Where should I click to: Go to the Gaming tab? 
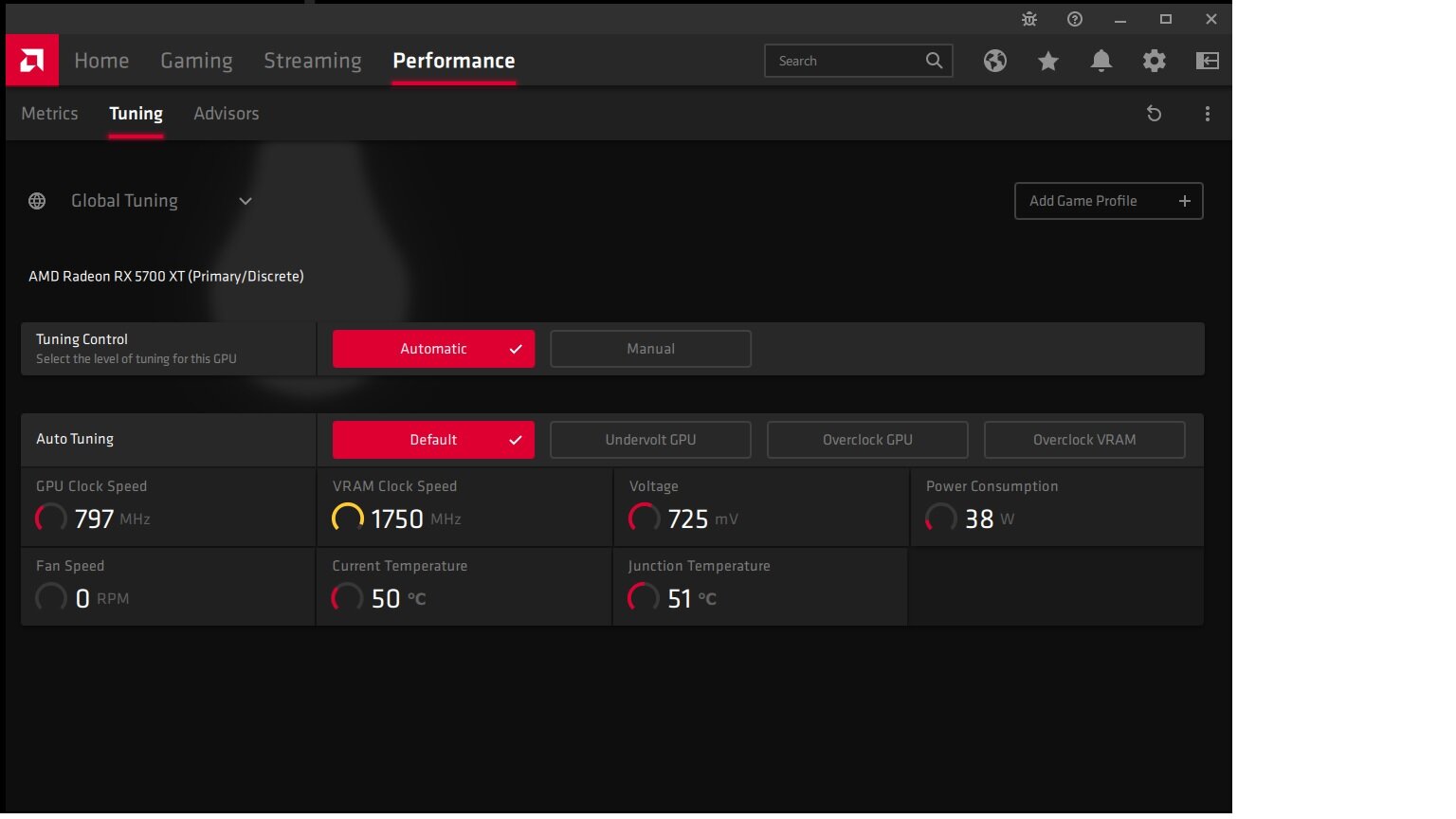pos(196,61)
